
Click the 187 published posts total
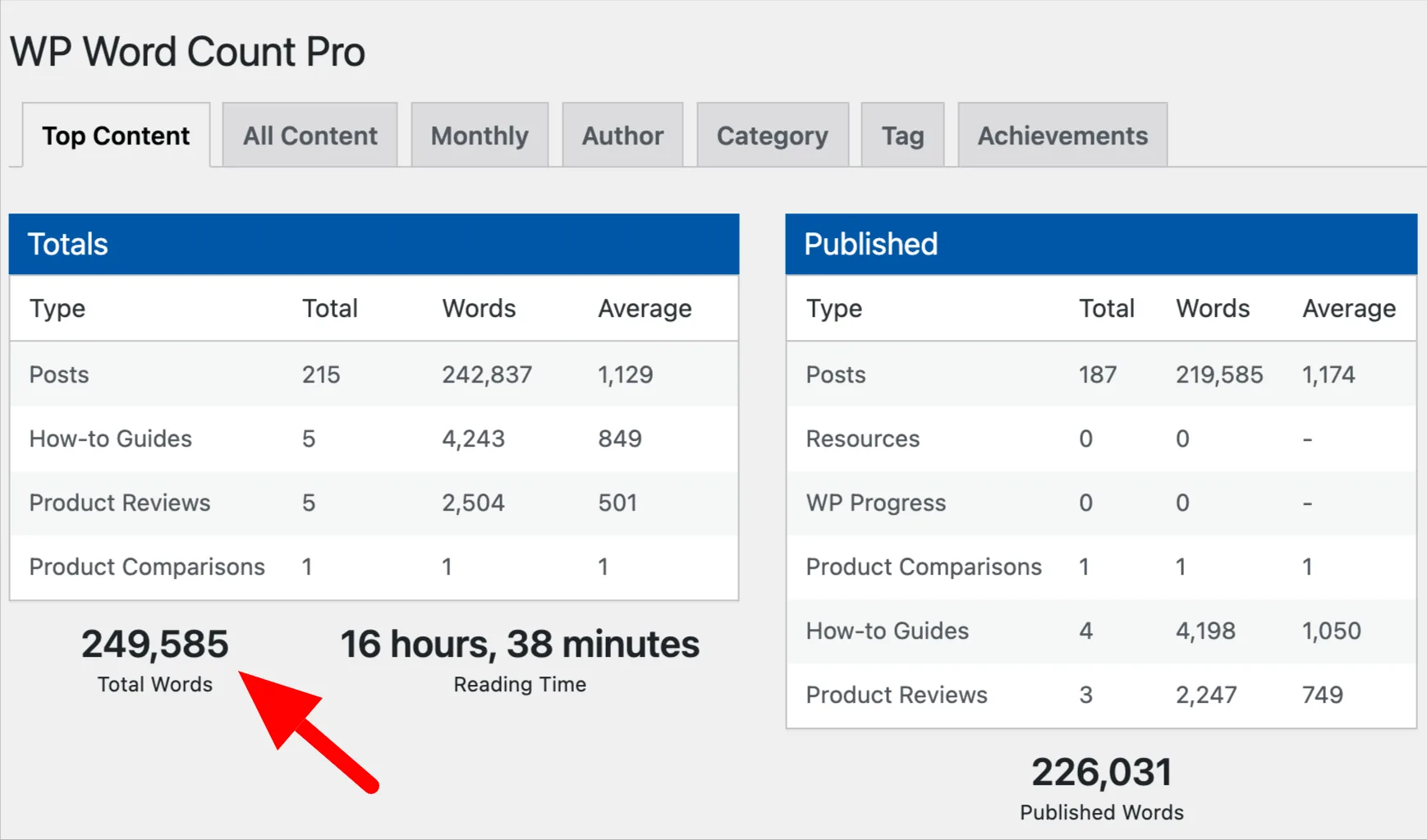pos(1097,374)
